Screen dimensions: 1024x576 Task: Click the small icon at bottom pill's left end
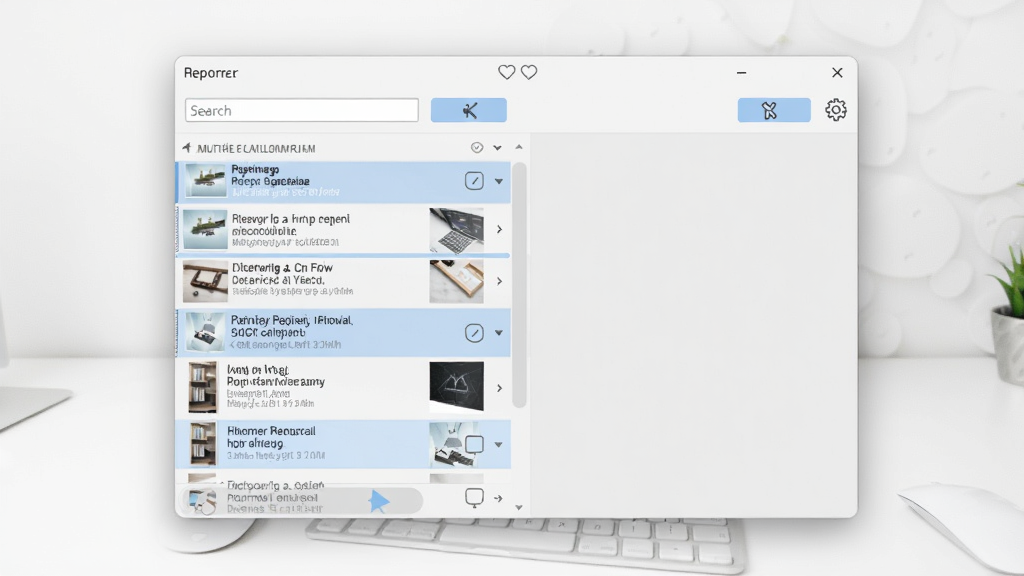point(202,501)
